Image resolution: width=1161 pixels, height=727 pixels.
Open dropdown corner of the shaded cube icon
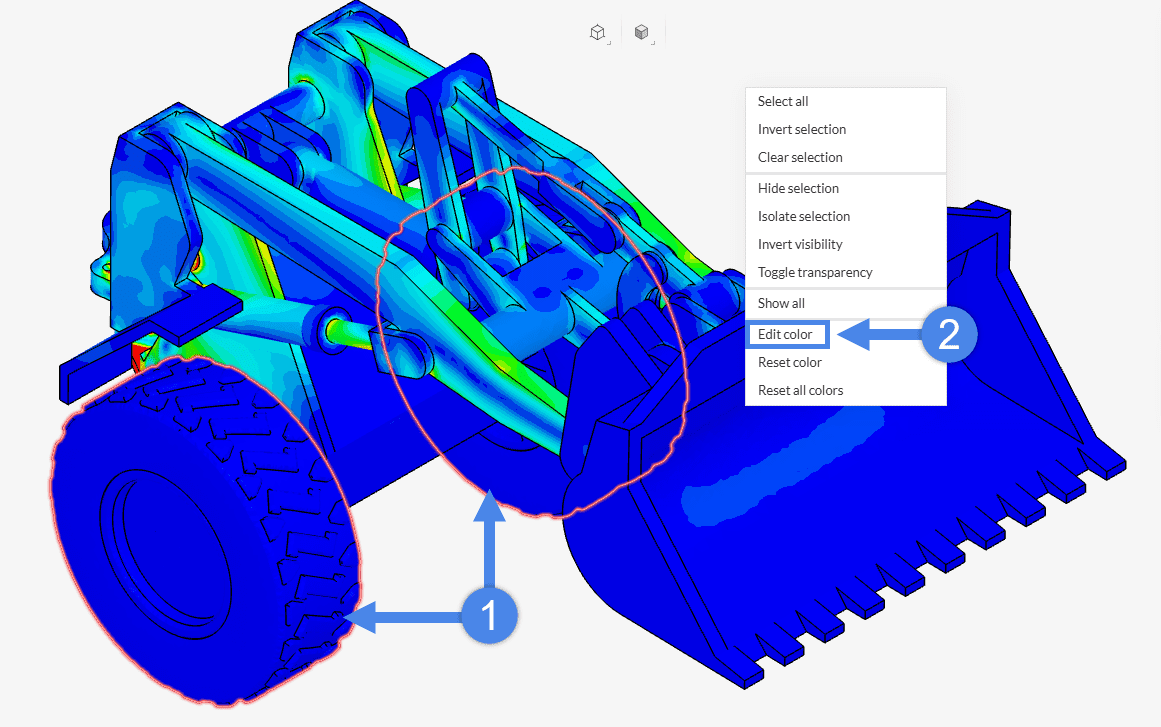pos(653,43)
